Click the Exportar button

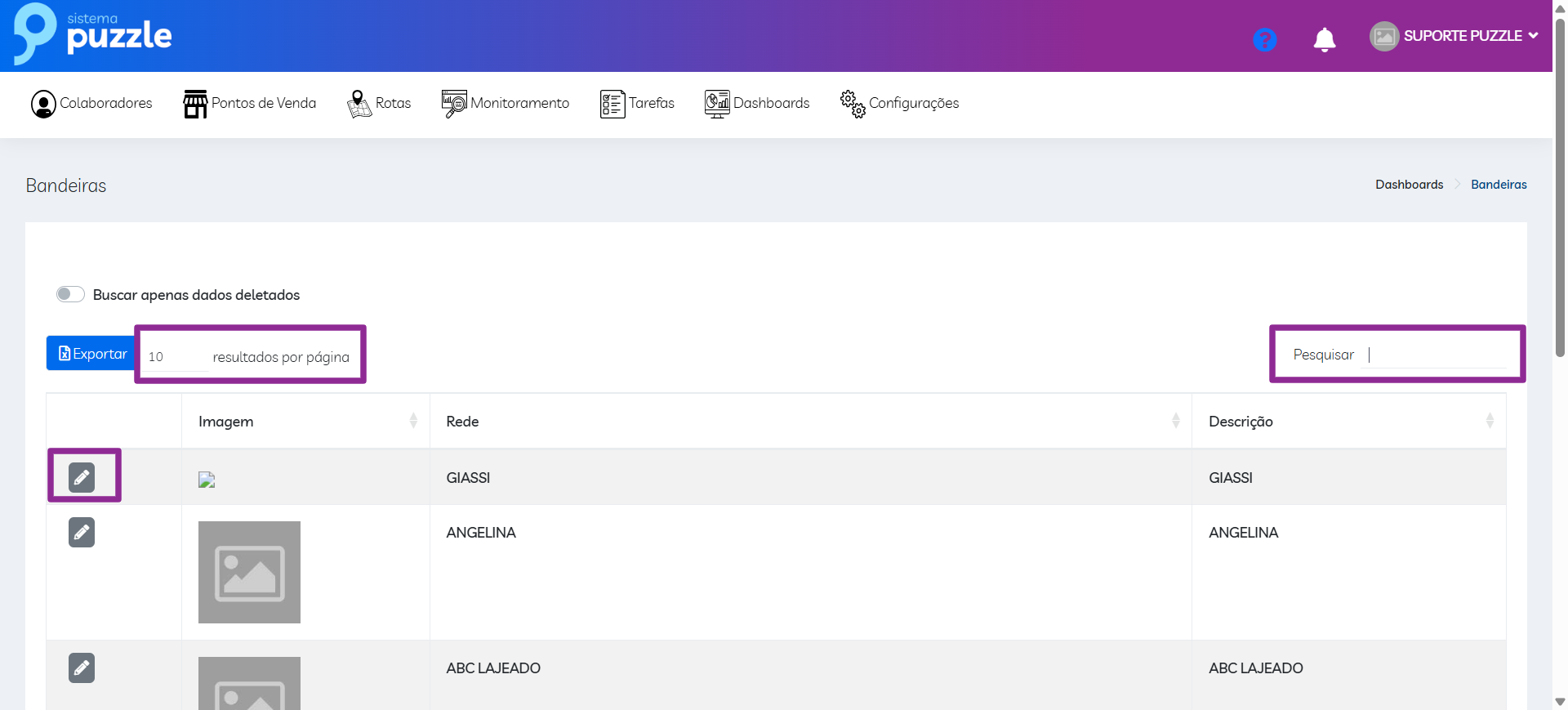click(91, 354)
